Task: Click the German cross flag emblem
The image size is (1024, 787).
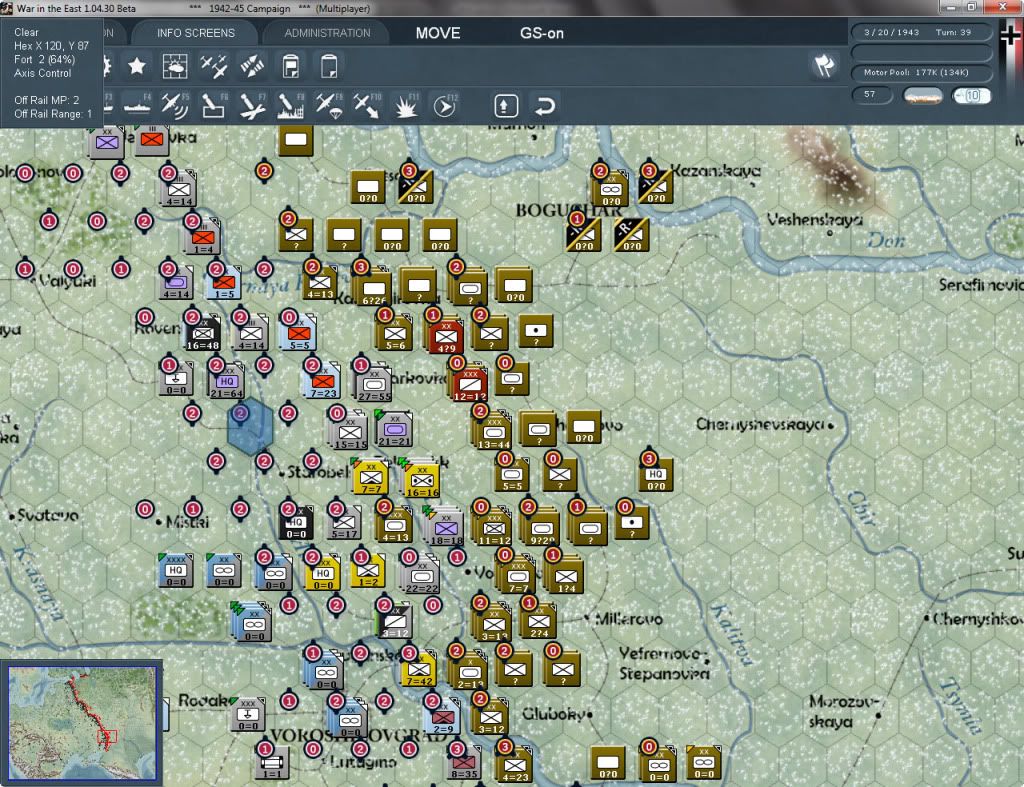Action: pos(1010,36)
